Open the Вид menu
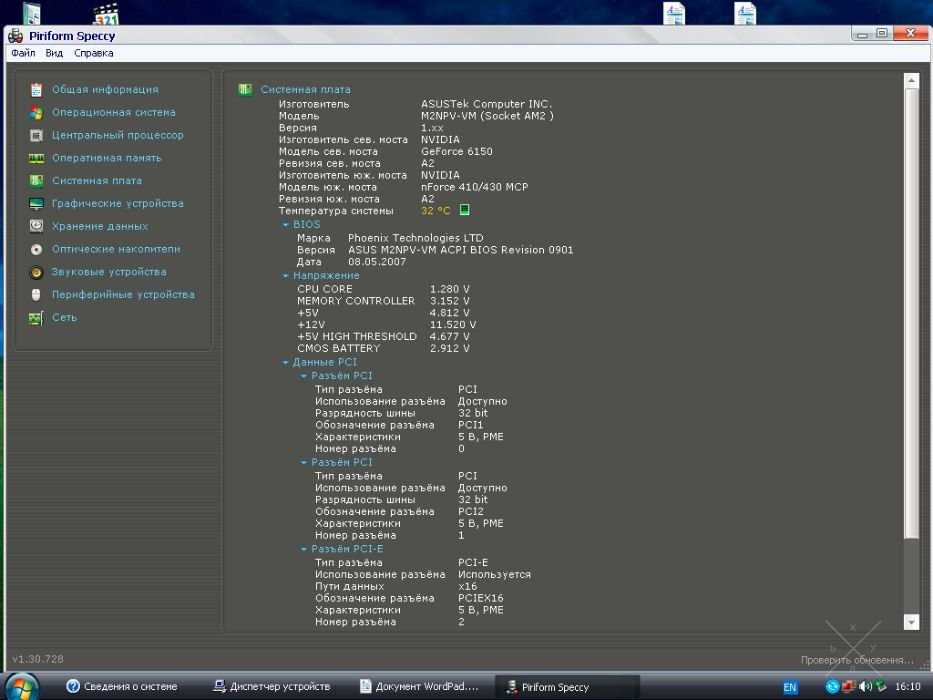Image resolution: width=933 pixels, height=700 pixels. [x=54, y=53]
